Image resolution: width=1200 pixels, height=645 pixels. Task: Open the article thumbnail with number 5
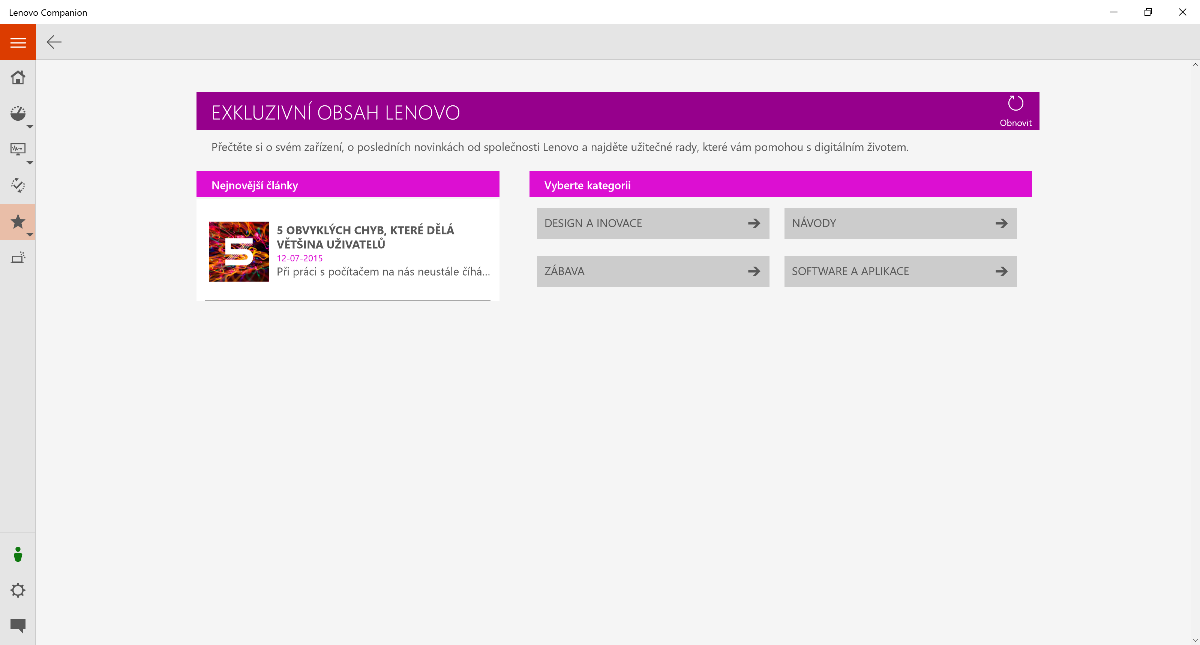coord(238,251)
